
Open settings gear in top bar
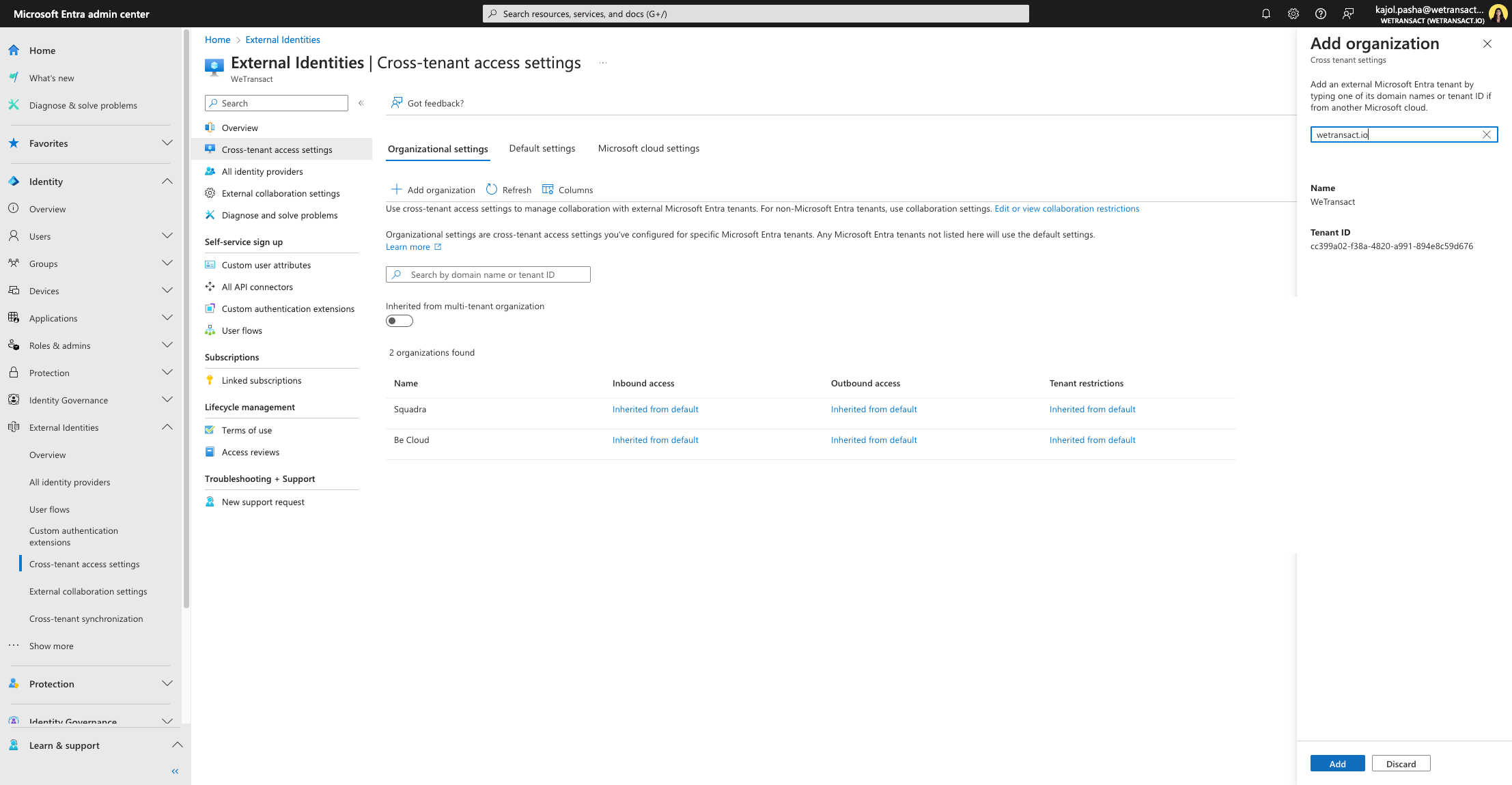click(1293, 14)
